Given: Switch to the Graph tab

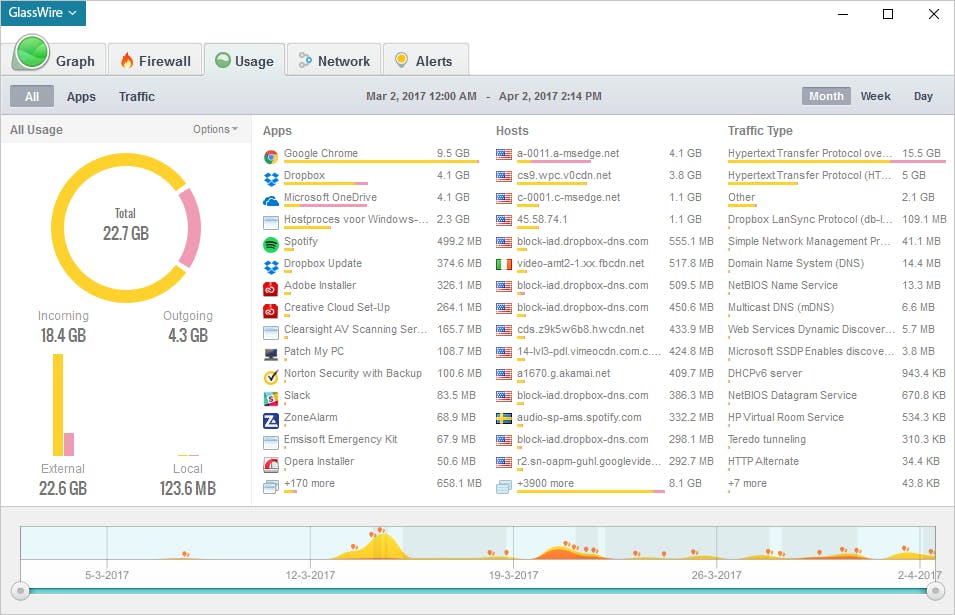Looking at the screenshot, I should click(58, 60).
